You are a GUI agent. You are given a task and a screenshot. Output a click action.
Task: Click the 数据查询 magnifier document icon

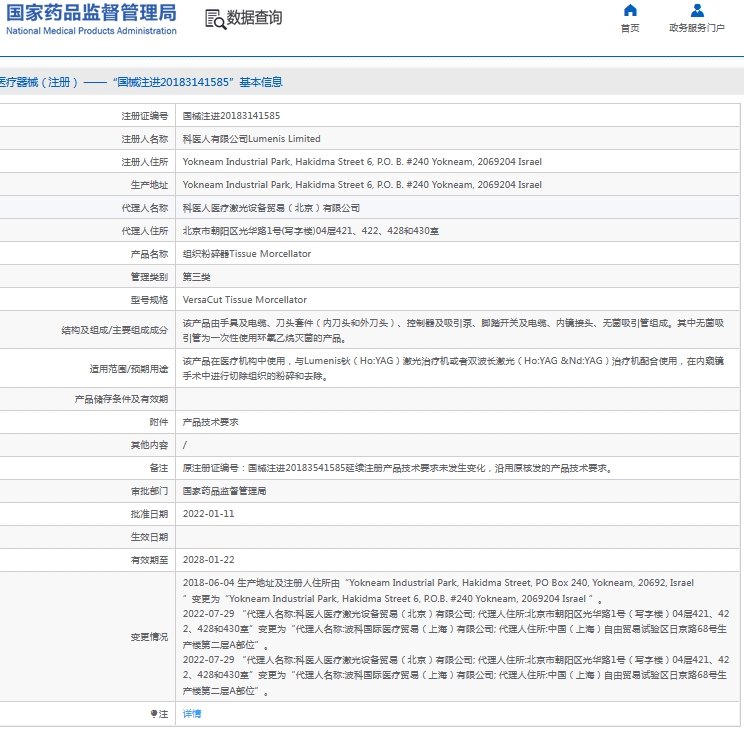click(x=215, y=19)
